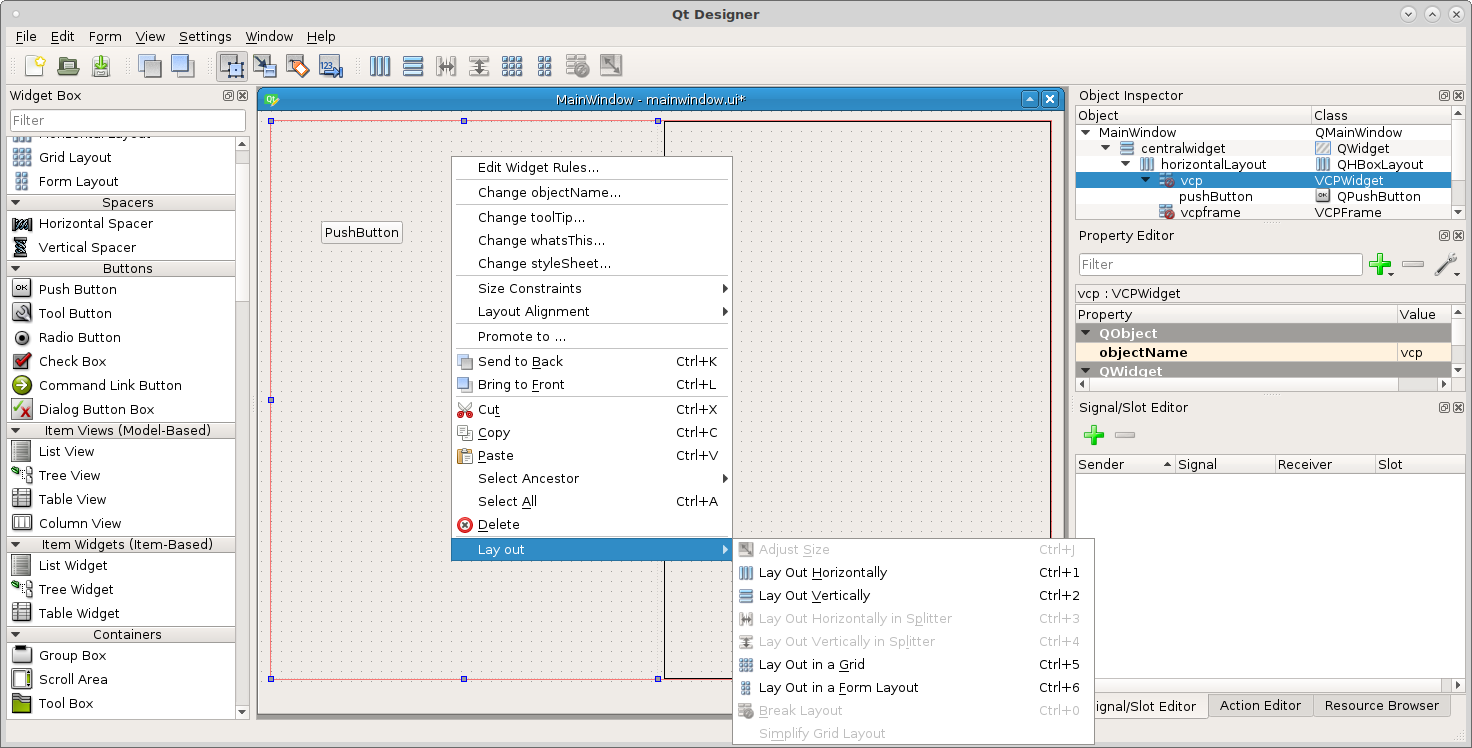Open Size Constraints submenu
This screenshot has width=1472, height=748.
(592, 288)
